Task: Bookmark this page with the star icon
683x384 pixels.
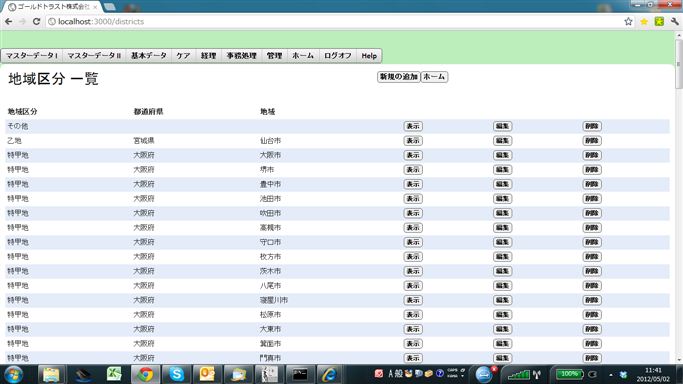Action: coord(628,21)
